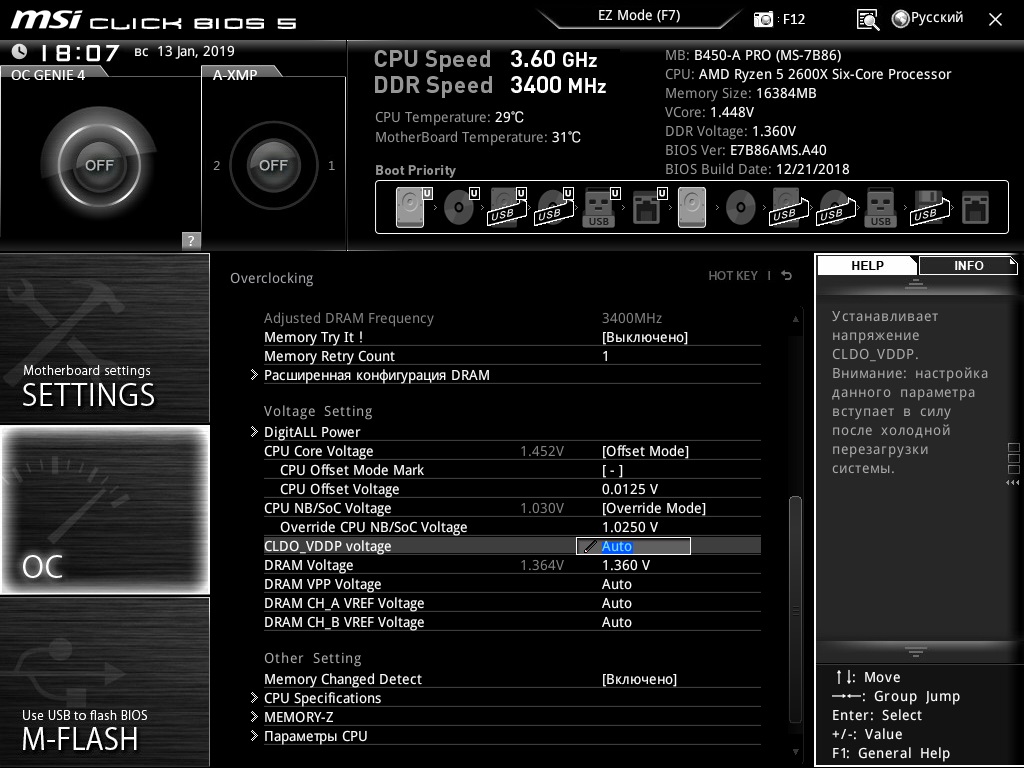Go back using the return arrow icon
Image resolution: width=1024 pixels, height=768 pixels.
[x=786, y=276]
